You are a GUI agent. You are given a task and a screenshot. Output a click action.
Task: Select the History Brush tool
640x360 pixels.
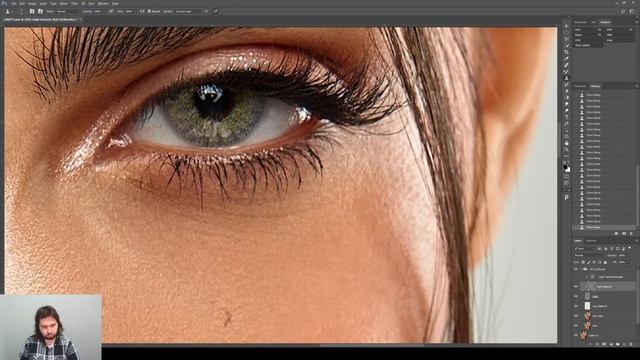pos(566,84)
